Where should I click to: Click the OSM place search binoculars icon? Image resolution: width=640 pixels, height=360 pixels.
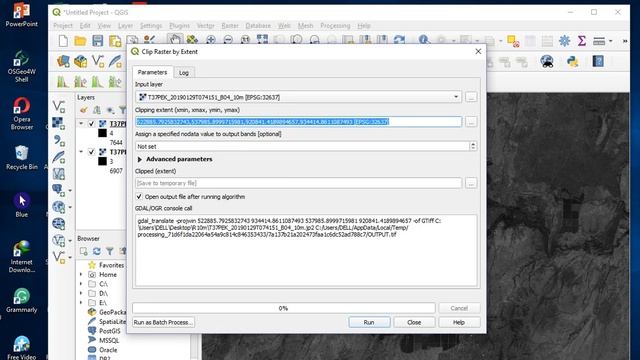point(547,62)
